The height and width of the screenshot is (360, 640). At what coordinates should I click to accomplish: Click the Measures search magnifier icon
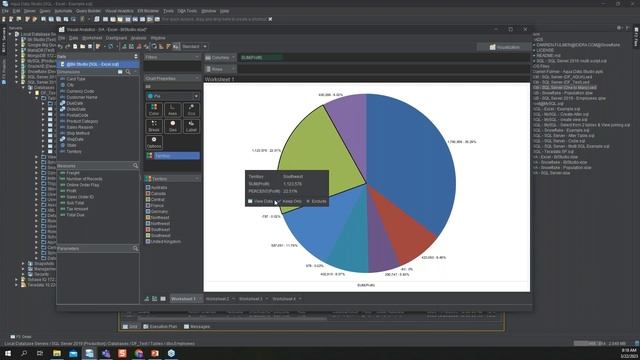(x=135, y=166)
